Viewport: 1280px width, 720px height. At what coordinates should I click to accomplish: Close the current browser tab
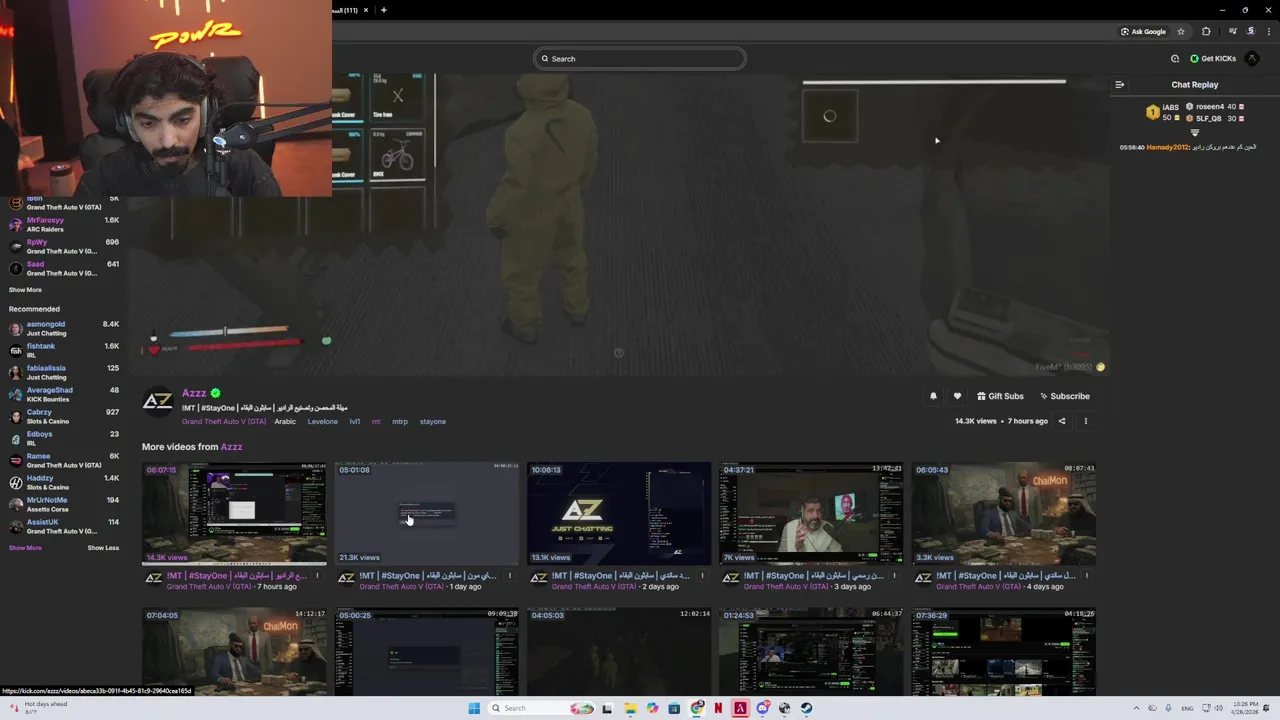click(x=366, y=10)
